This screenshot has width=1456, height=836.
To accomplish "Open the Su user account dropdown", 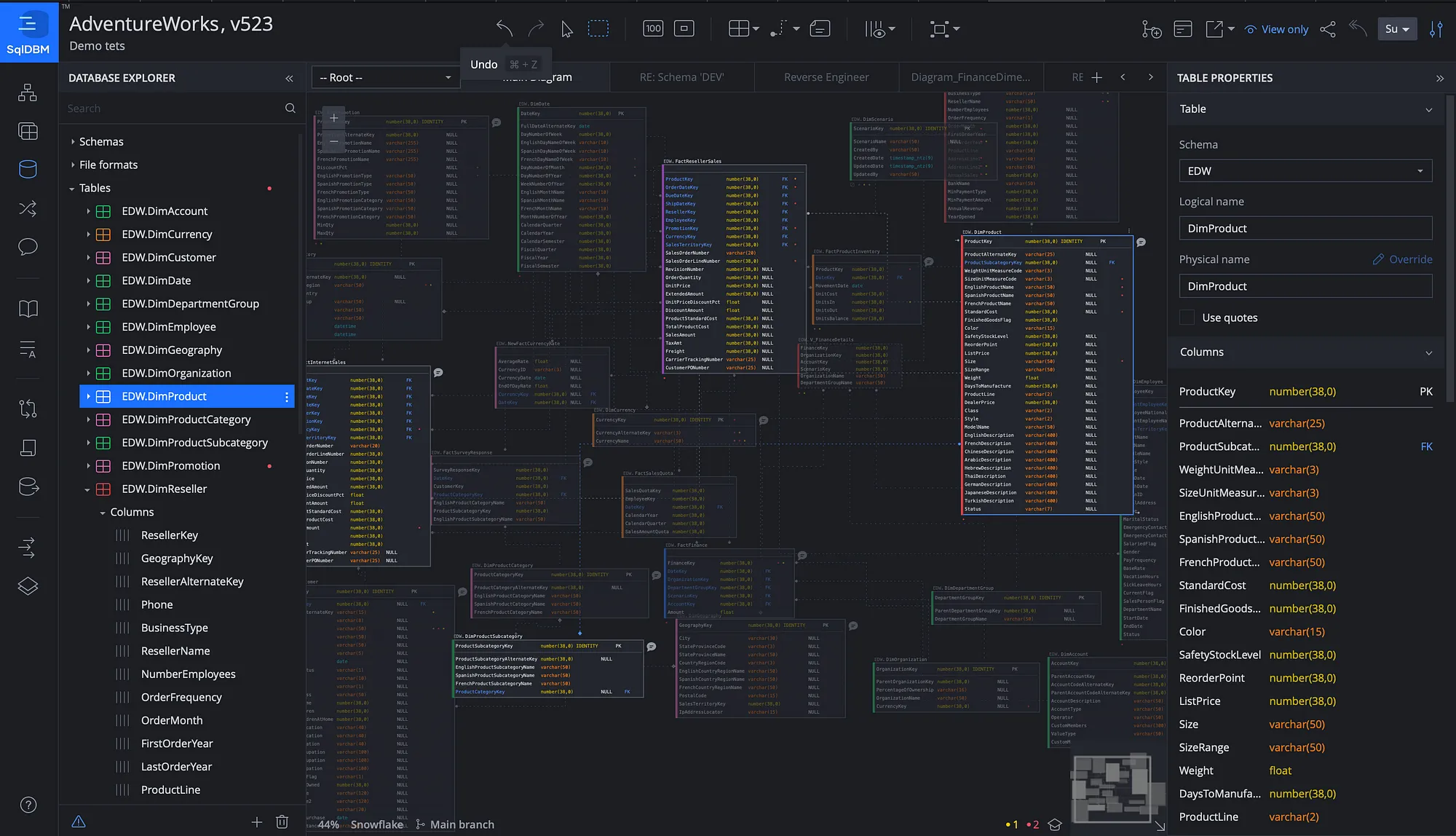I will [x=1397, y=28].
